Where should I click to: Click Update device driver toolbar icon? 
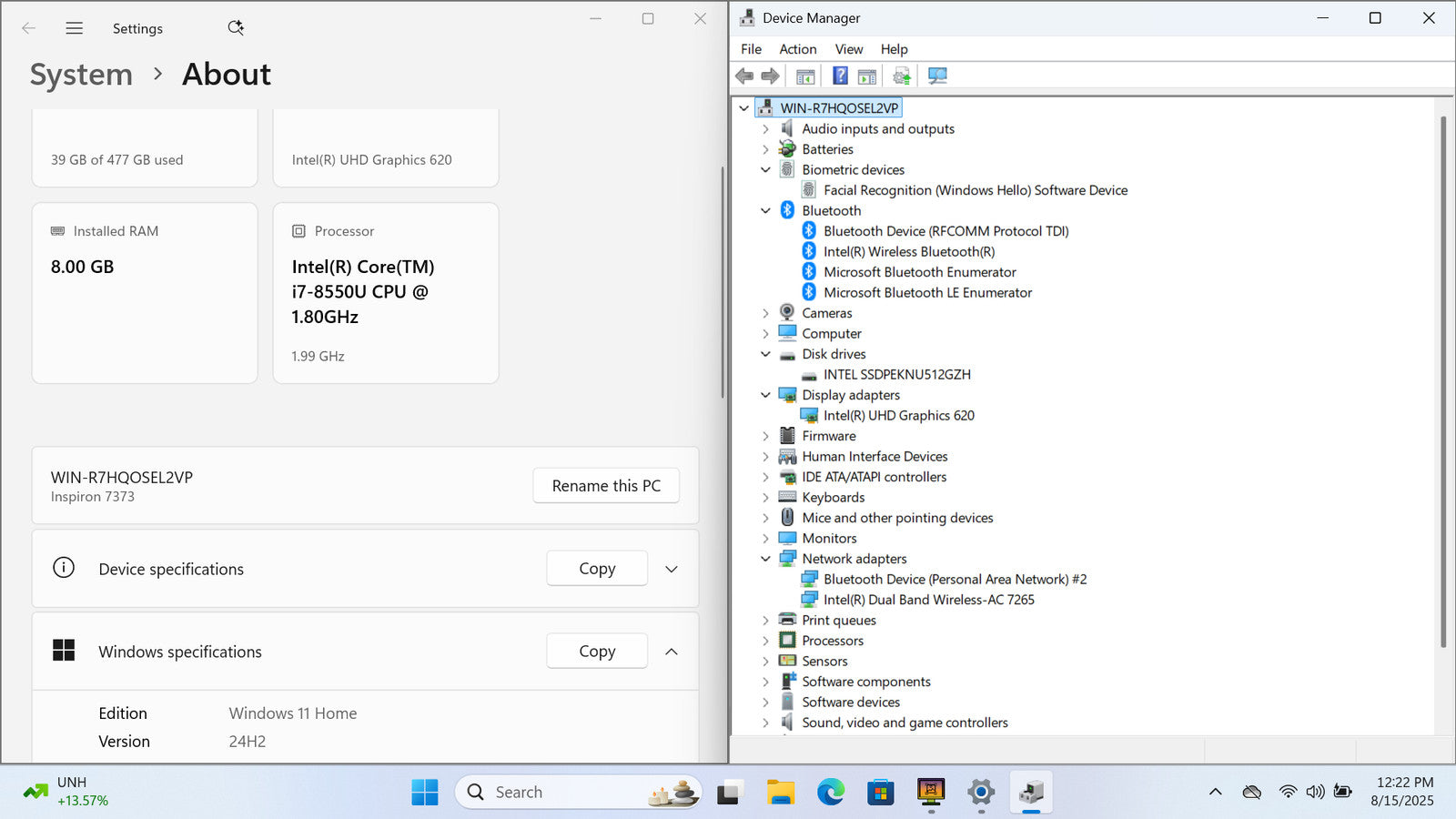pos(902,76)
